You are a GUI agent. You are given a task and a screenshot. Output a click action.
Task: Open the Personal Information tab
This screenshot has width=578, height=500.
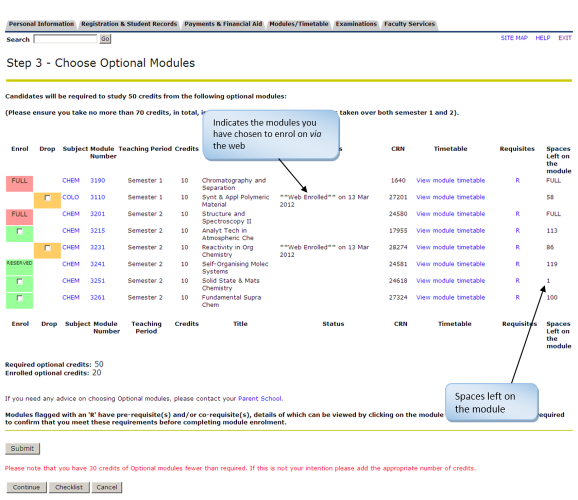pyautogui.click(x=41, y=24)
